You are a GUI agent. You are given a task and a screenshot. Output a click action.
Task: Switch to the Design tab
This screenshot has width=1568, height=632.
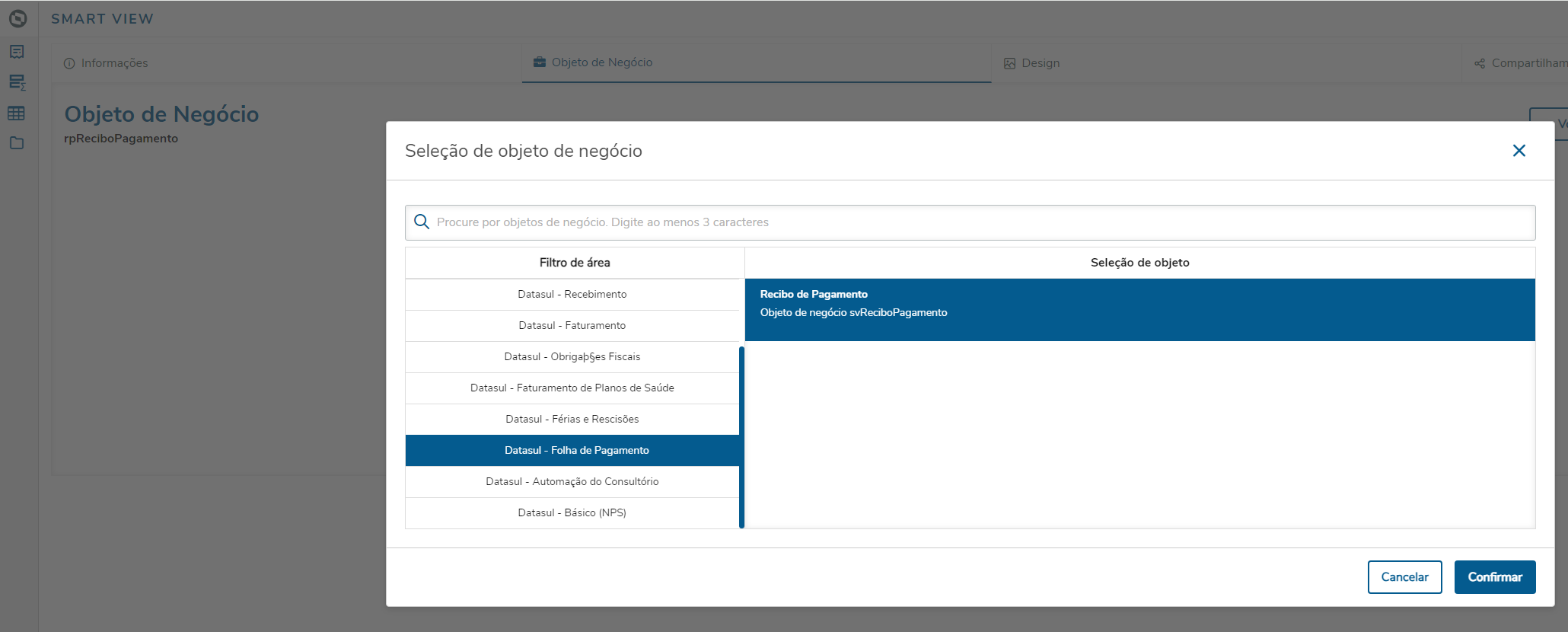pos(1040,63)
